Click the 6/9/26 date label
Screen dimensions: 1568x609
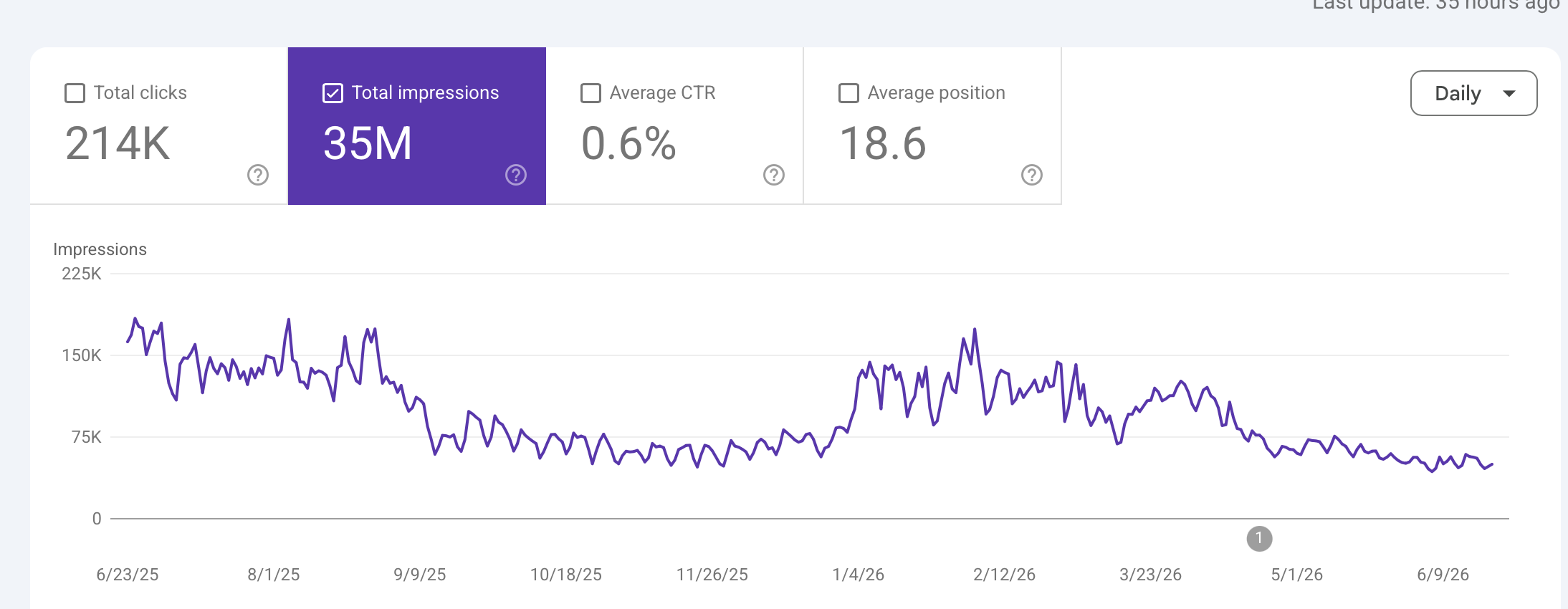pyautogui.click(x=1443, y=575)
